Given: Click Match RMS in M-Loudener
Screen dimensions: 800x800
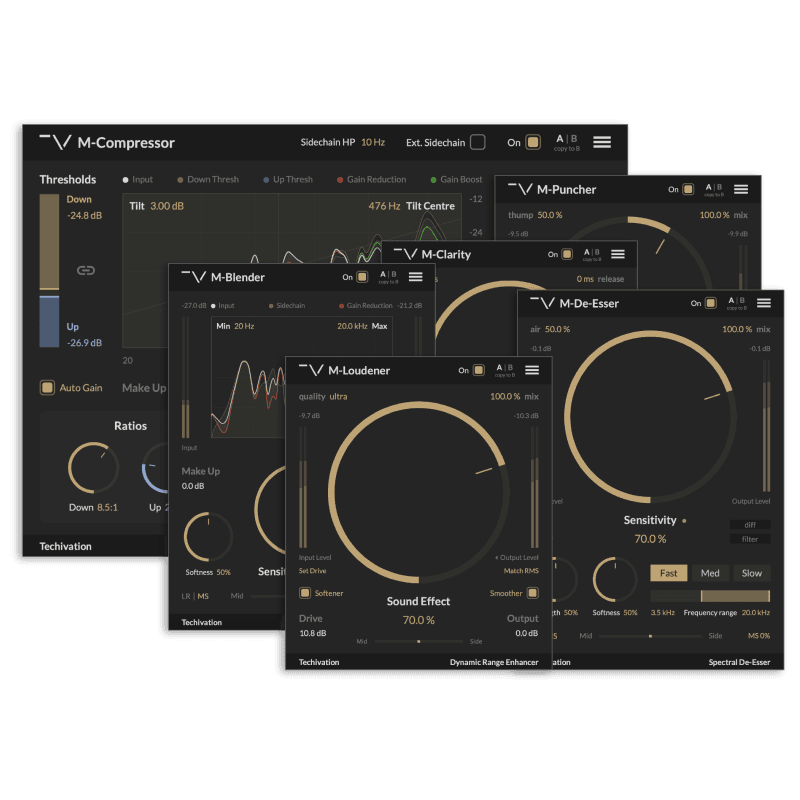Looking at the screenshot, I should tap(521, 571).
